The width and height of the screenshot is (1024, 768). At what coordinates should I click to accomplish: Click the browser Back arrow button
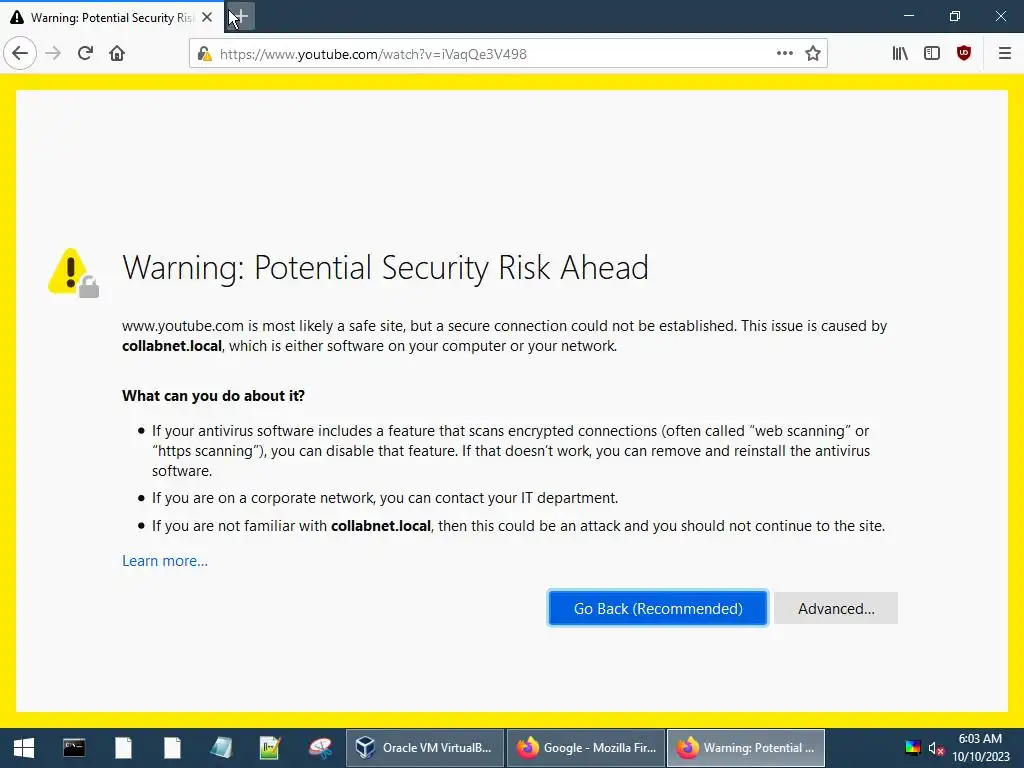click(x=20, y=54)
